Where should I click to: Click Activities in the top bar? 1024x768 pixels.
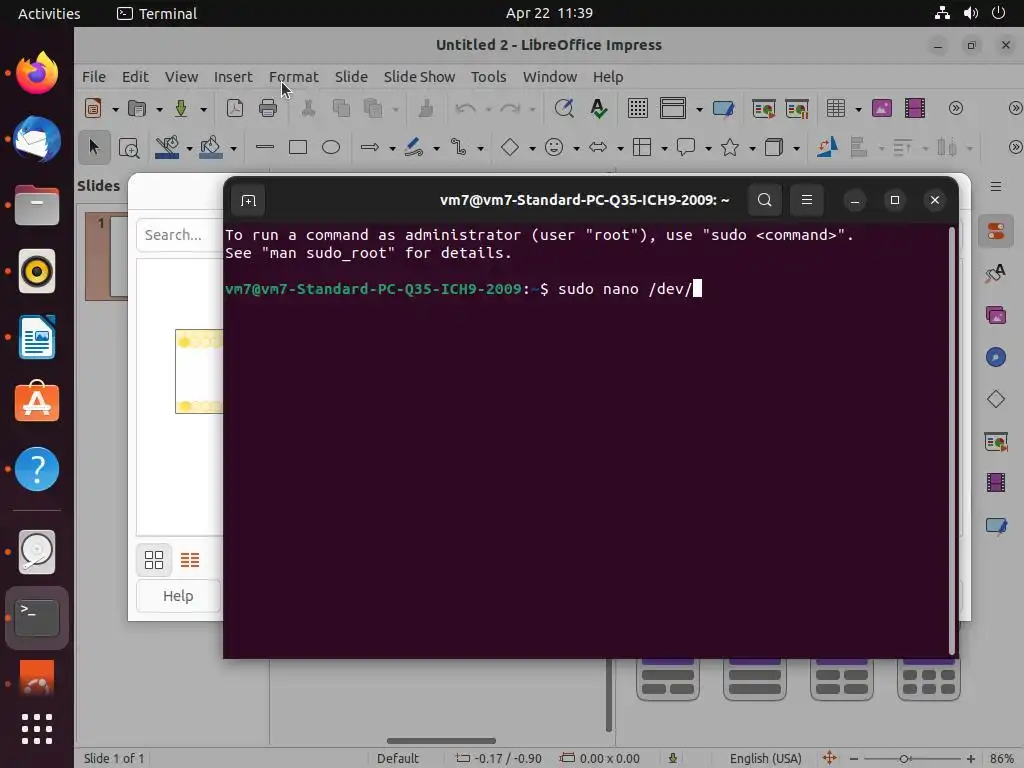point(49,14)
